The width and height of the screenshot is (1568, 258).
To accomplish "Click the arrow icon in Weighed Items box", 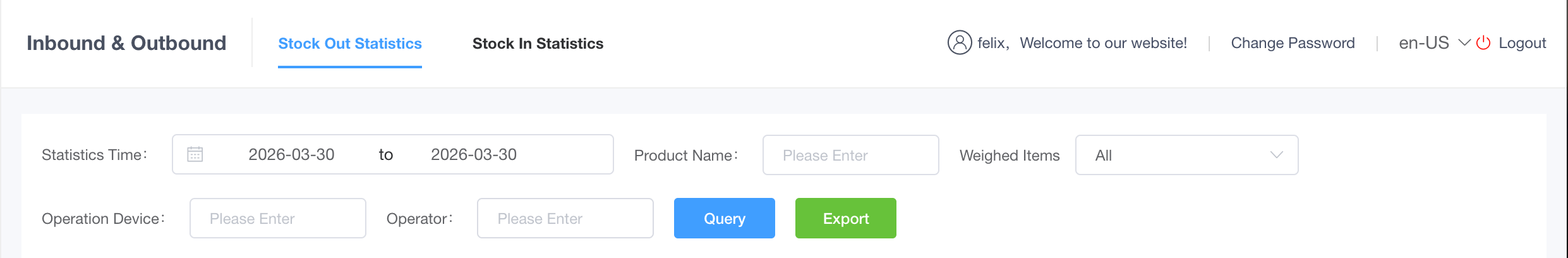I will point(1276,155).
